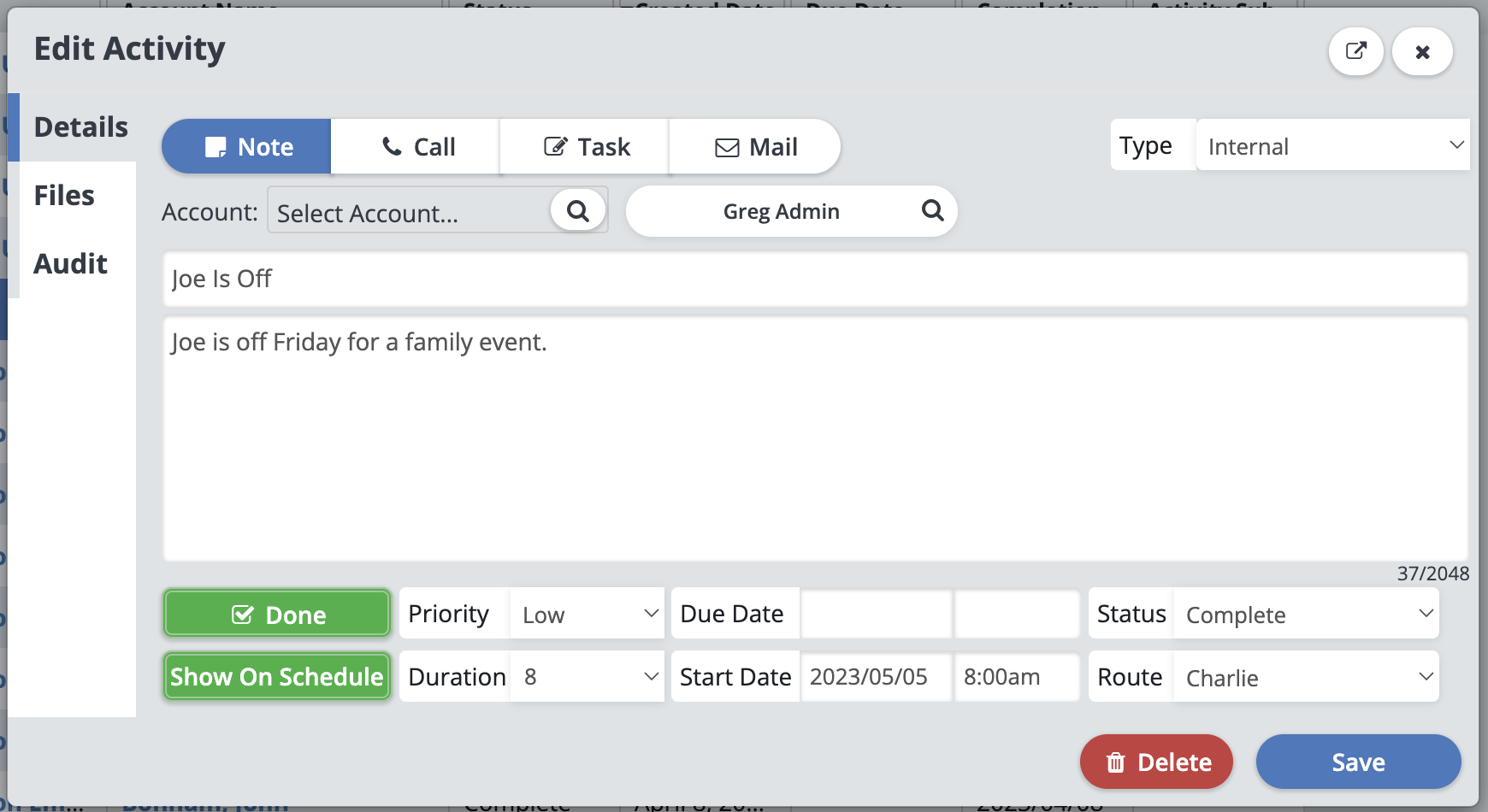Viewport: 1488px width, 812px height.
Task: Expand the Route dropdown showing Charlie
Action: coord(1306,677)
